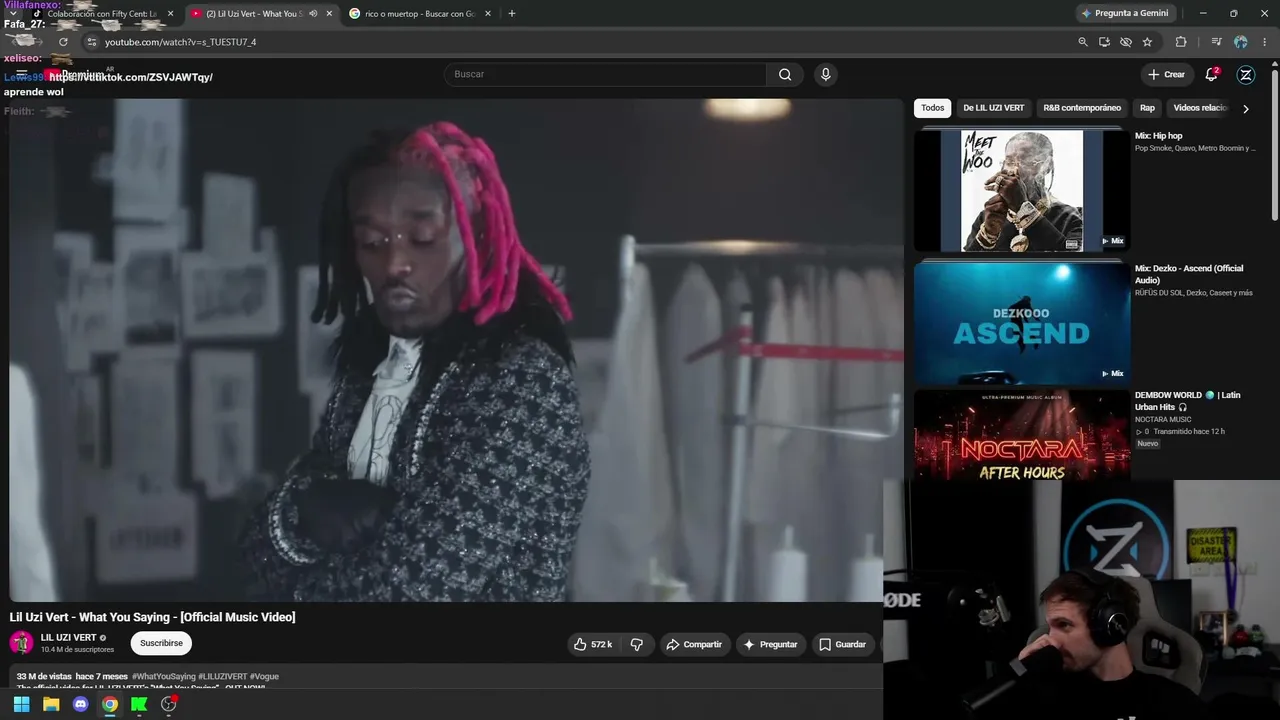The image size is (1280, 720).
Task: Activate voice search microphone icon
Action: [825, 74]
